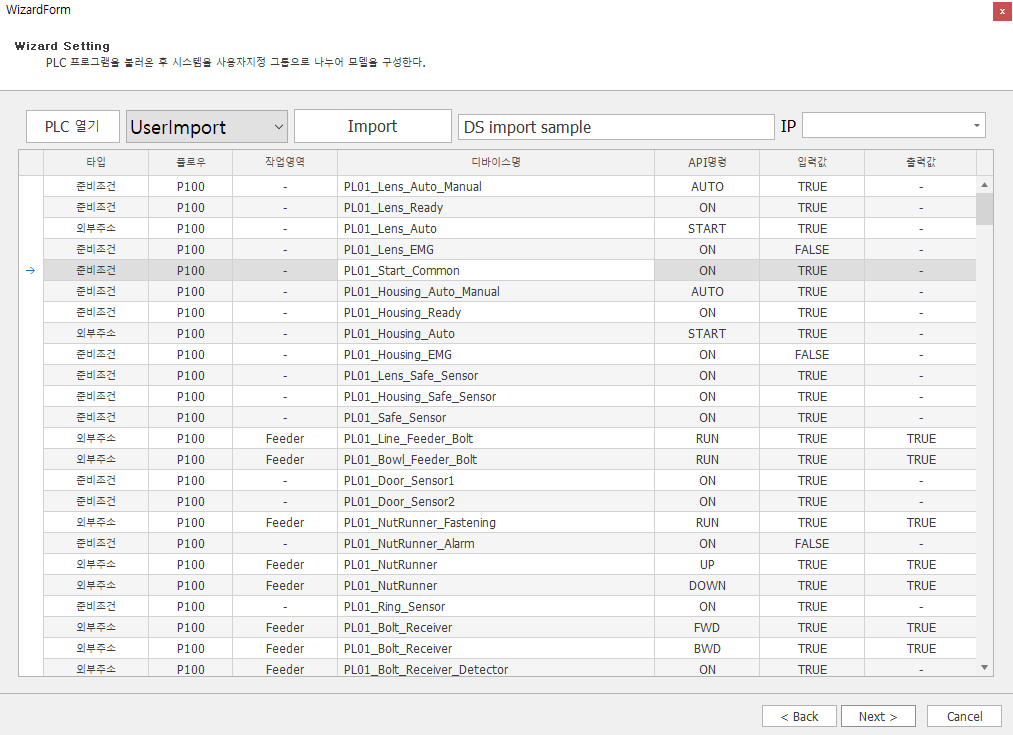Click scrollbar down arrow in table
1013x735 pixels.
984,667
